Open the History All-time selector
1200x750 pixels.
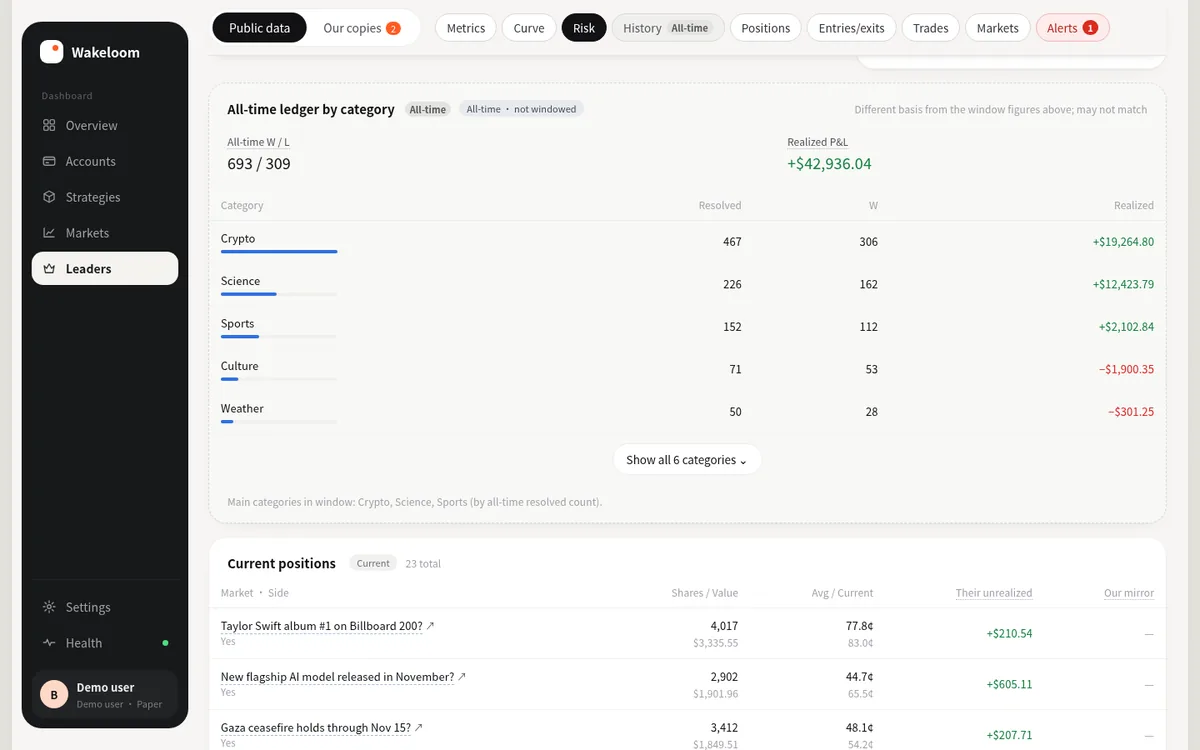[667, 28]
